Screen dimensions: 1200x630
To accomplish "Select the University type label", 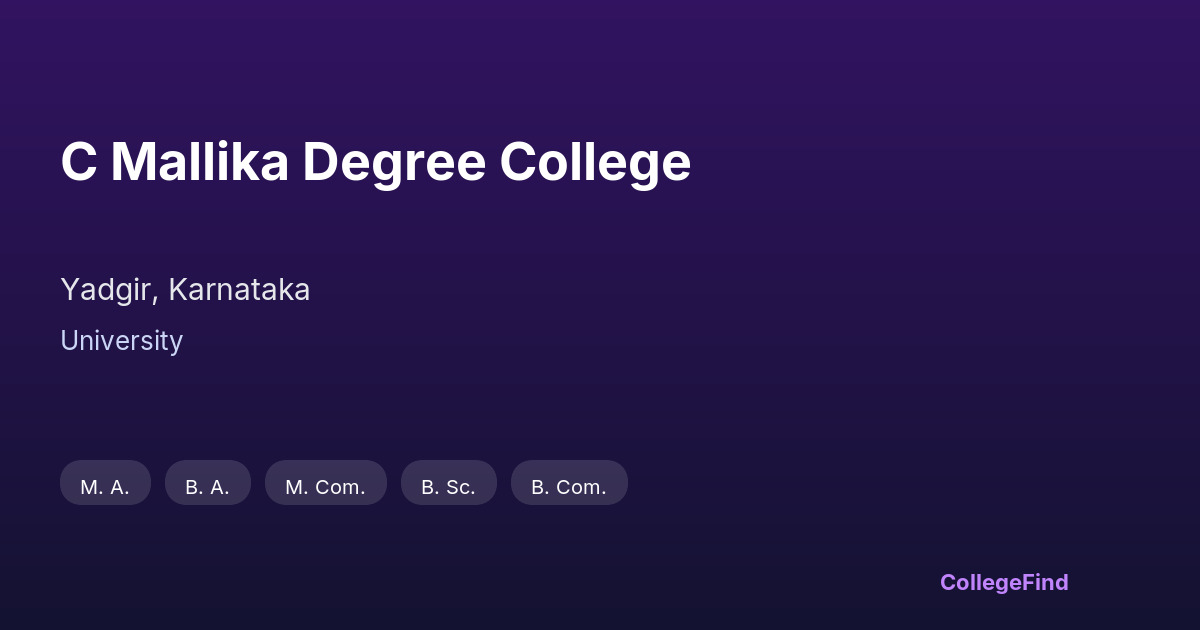I will pyautogui.click(x=121, y=341).
